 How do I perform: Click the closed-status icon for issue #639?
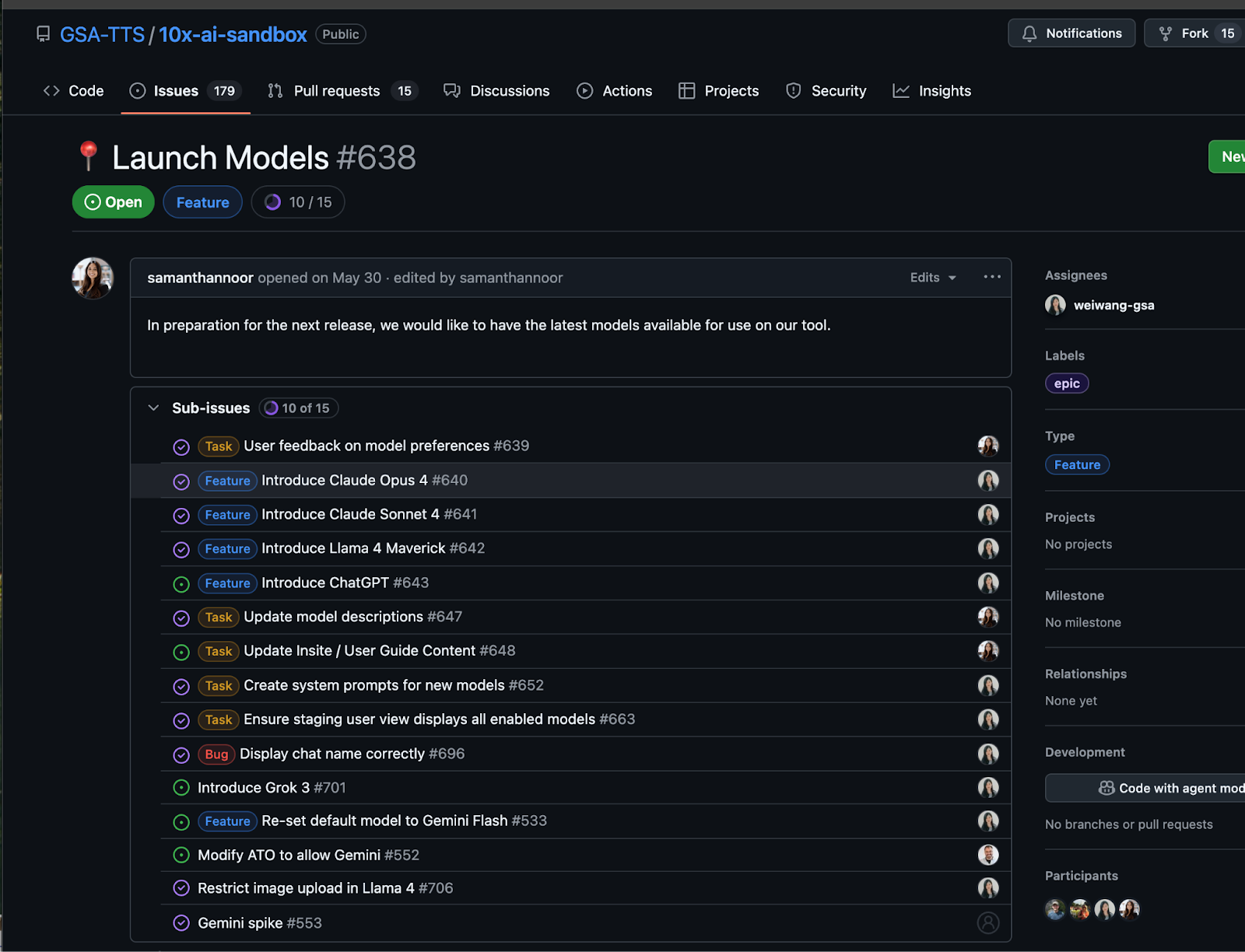click(181, 447)
